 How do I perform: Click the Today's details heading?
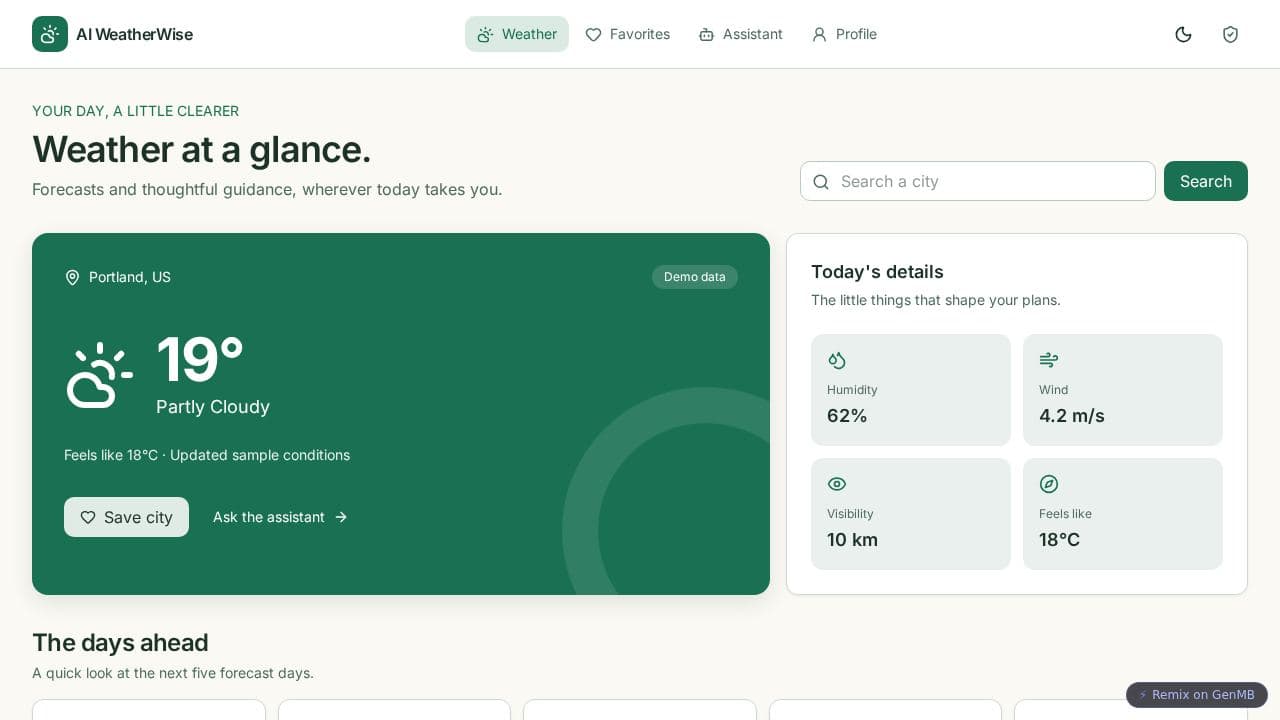coord(877,272)
